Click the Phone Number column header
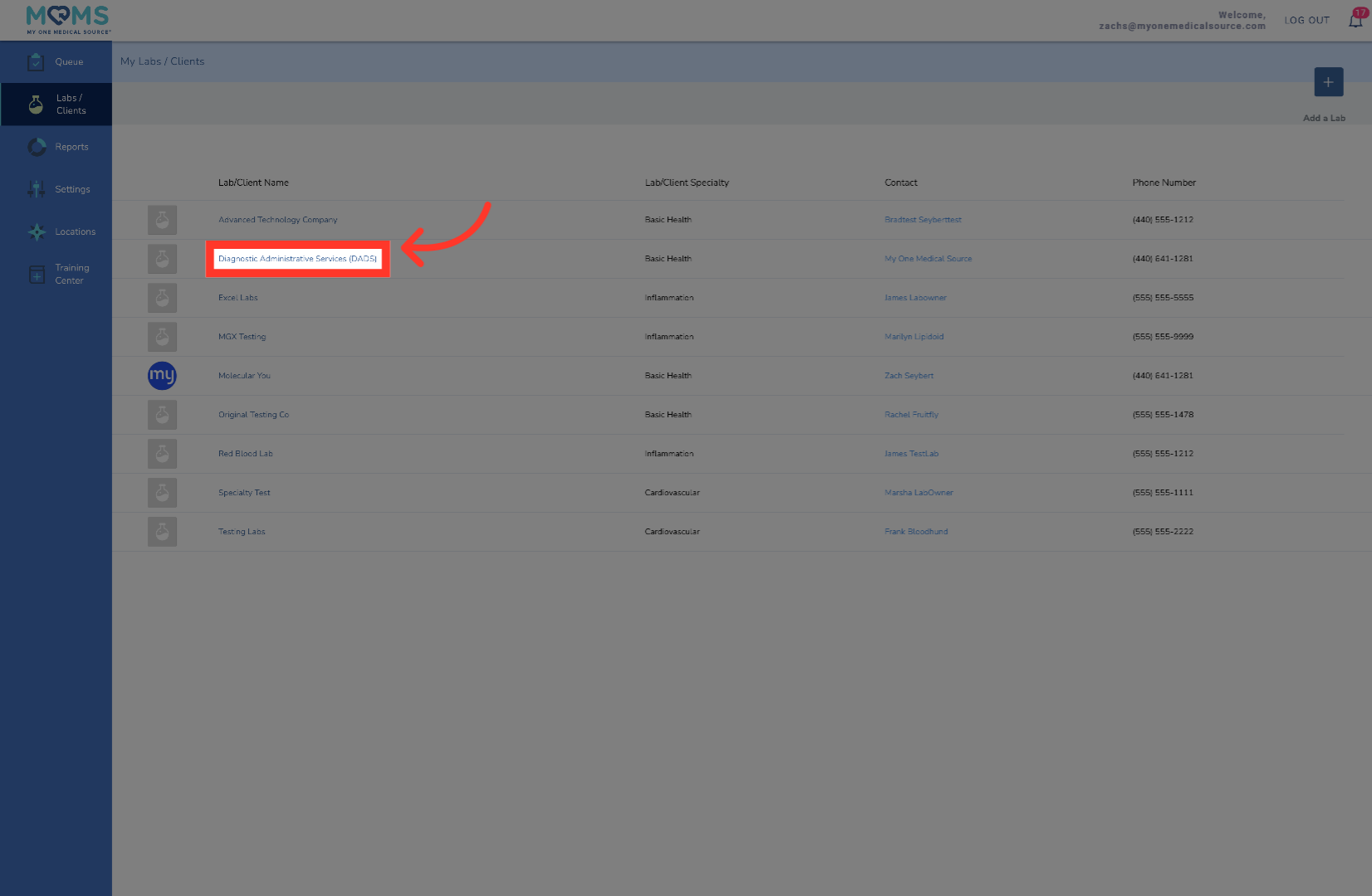 1164,183
